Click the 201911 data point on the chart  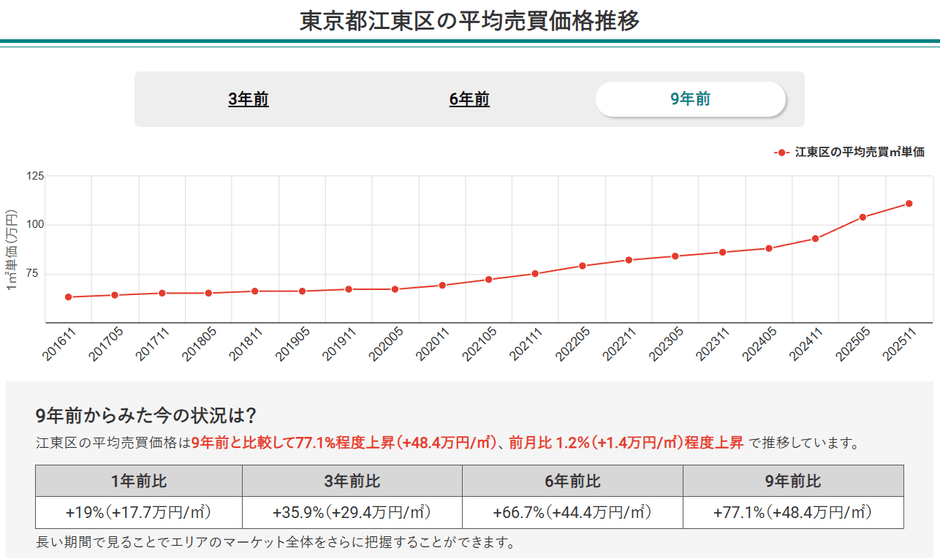(x=348, y=289)
